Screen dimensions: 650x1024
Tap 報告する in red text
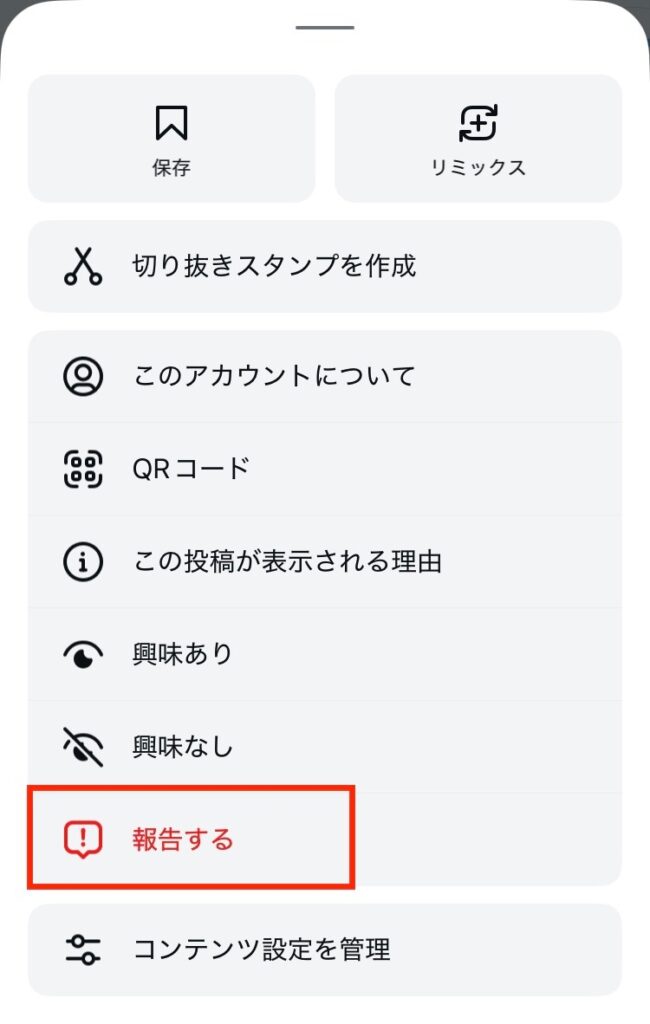coord(183,839)
